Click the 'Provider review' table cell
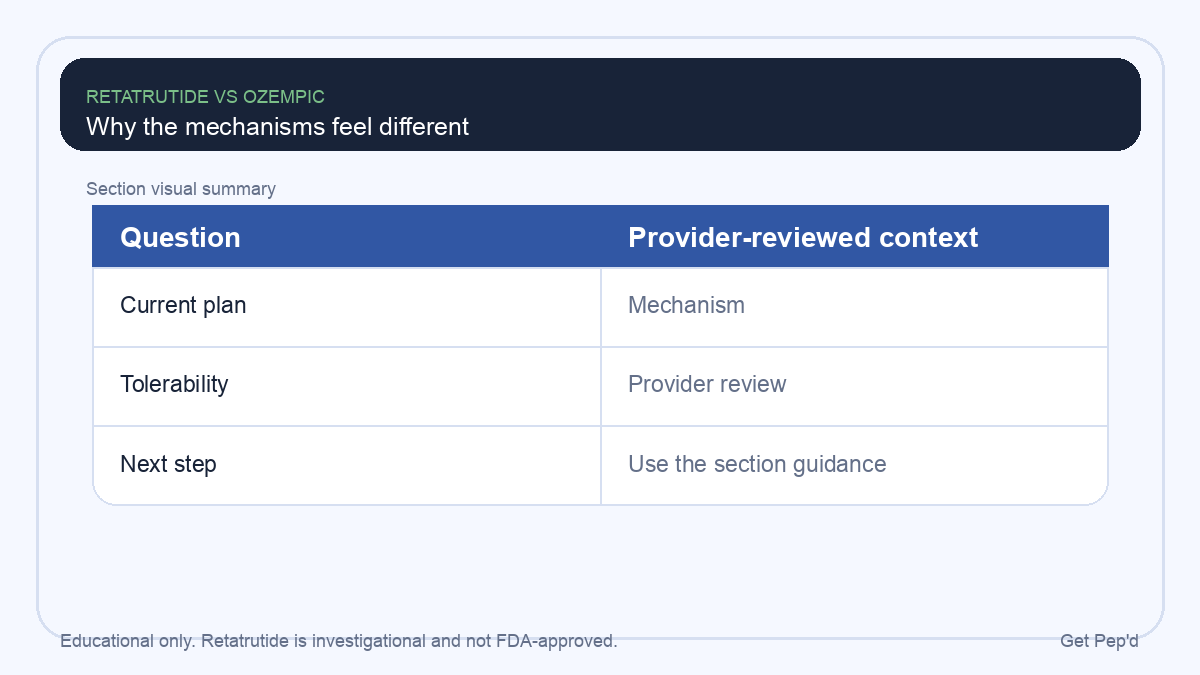 [x=854, y=385]
